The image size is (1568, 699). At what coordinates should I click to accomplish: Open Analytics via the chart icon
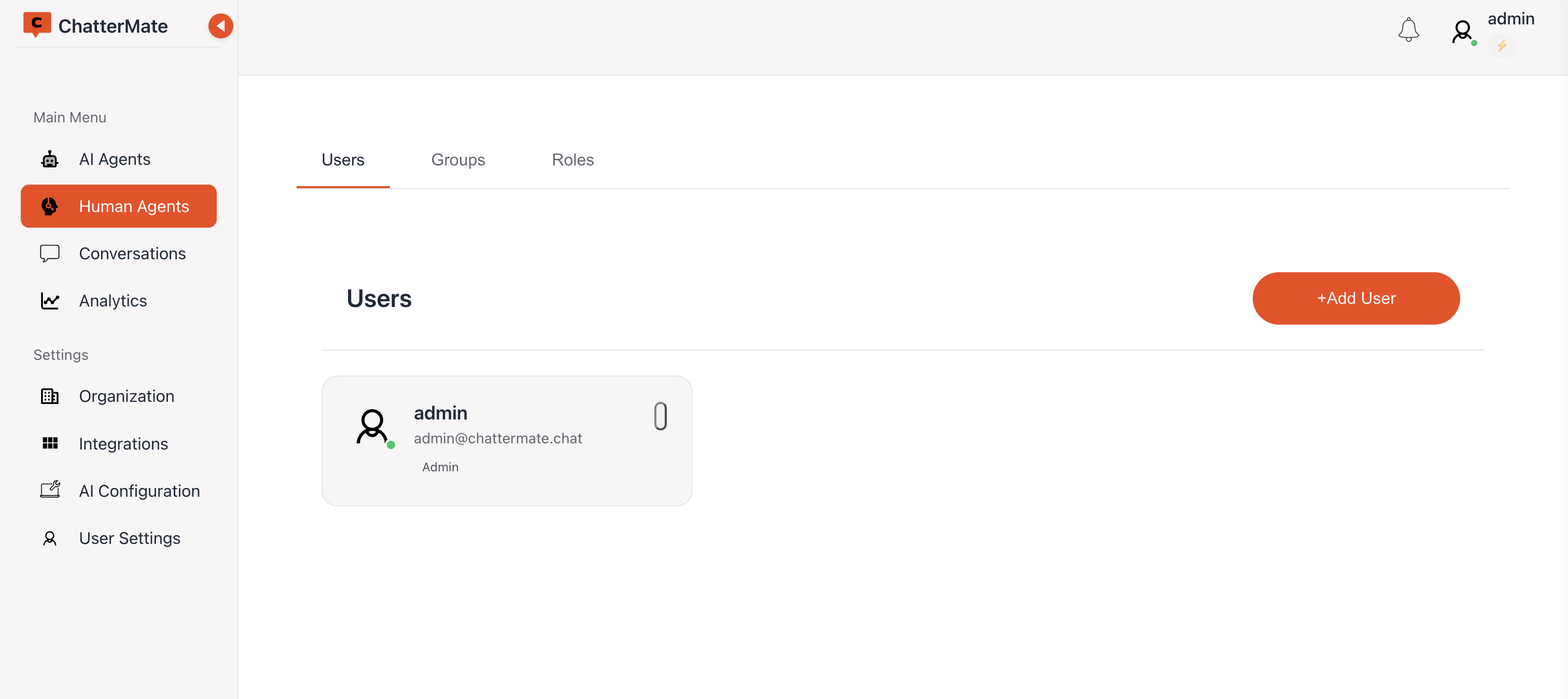point(49,300)
